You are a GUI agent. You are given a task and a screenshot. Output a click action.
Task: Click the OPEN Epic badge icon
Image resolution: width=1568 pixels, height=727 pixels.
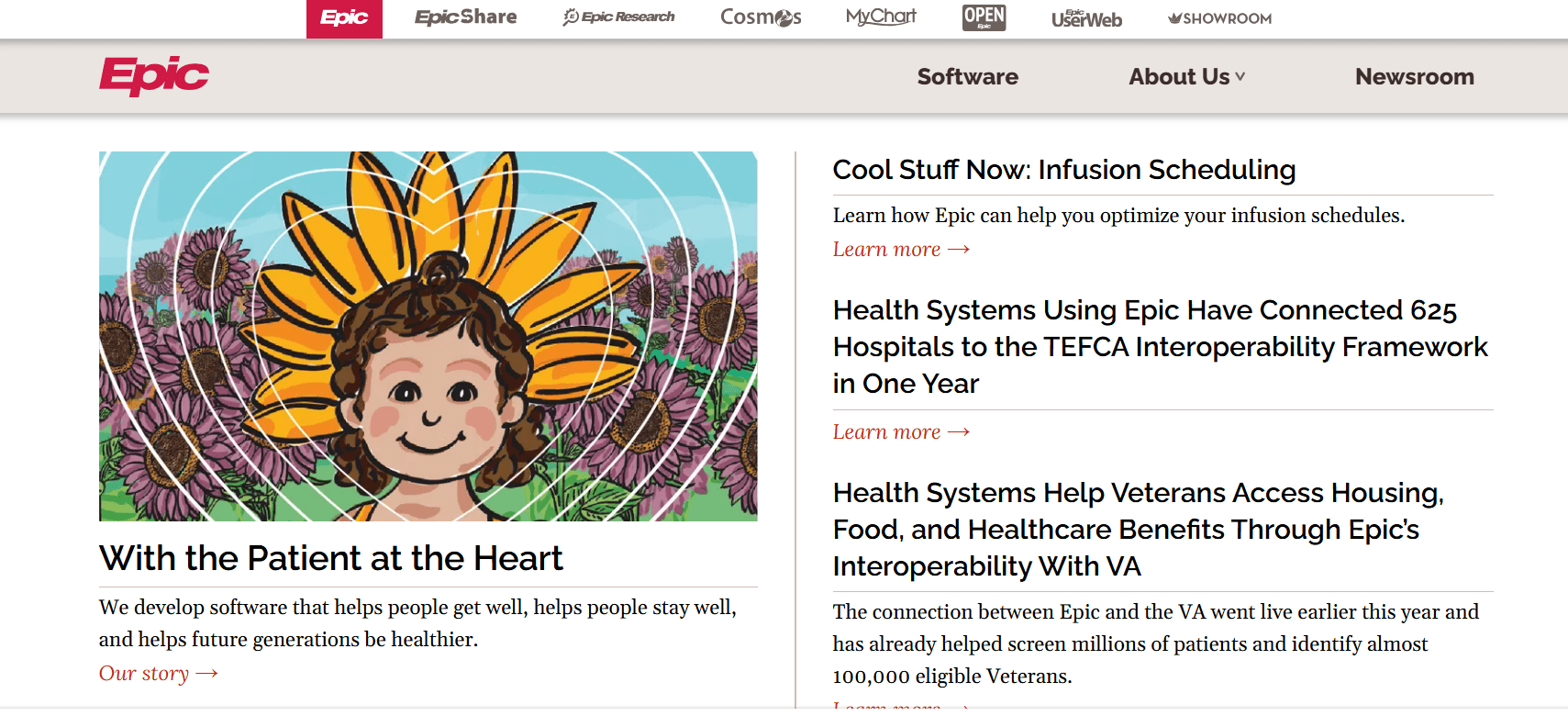coord(984,17)
